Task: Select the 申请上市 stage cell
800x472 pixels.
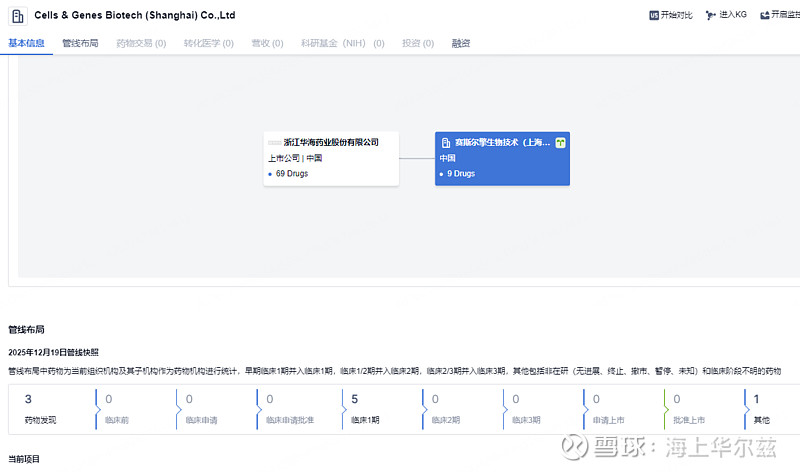Action: 623,409
